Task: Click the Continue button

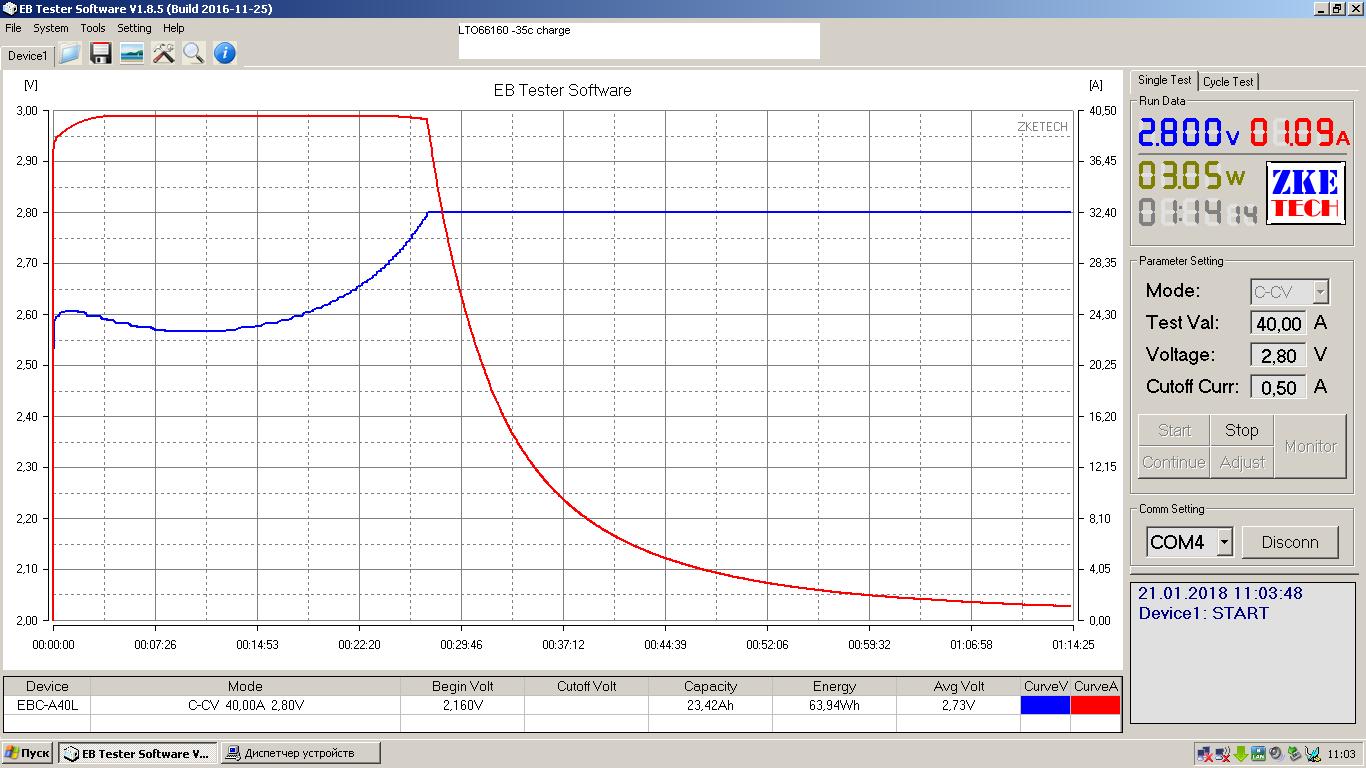Action: tap(1174, 462)
